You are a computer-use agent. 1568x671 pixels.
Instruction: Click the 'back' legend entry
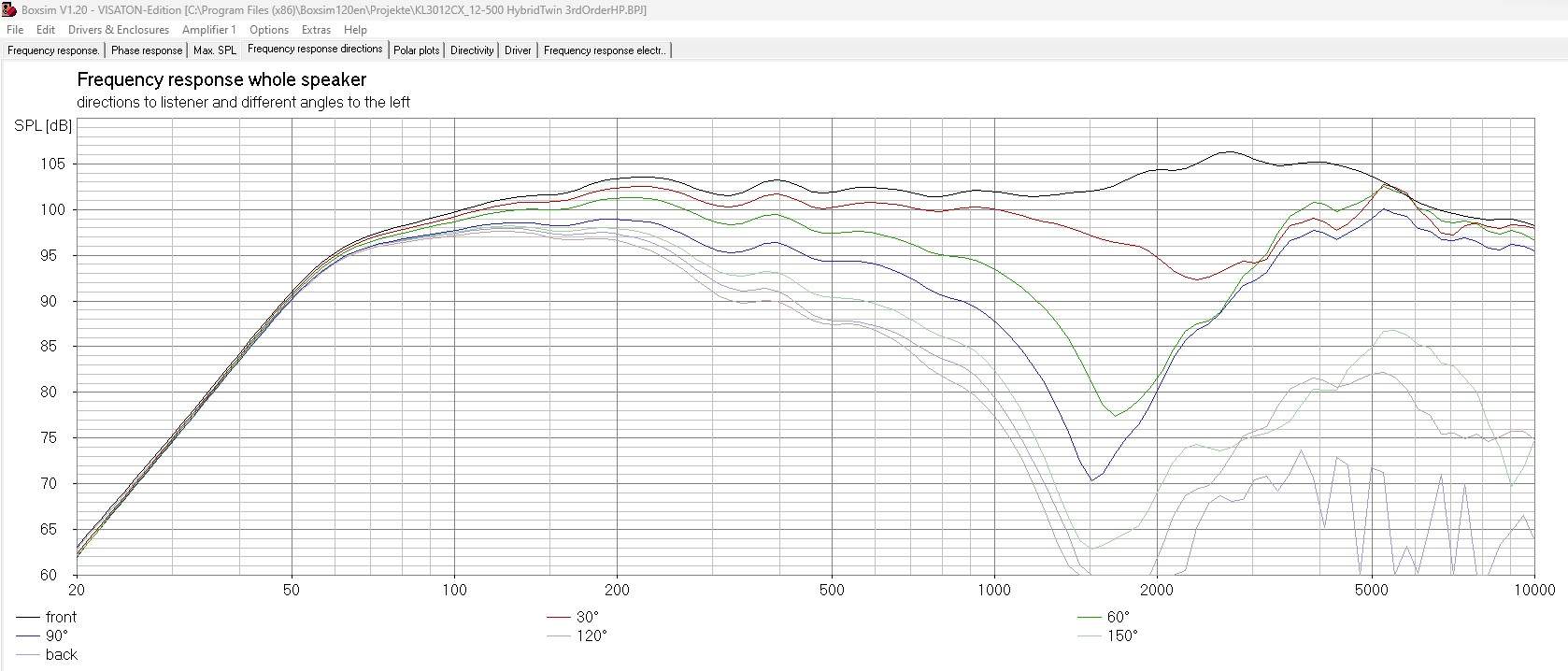(x=47, y=654)
